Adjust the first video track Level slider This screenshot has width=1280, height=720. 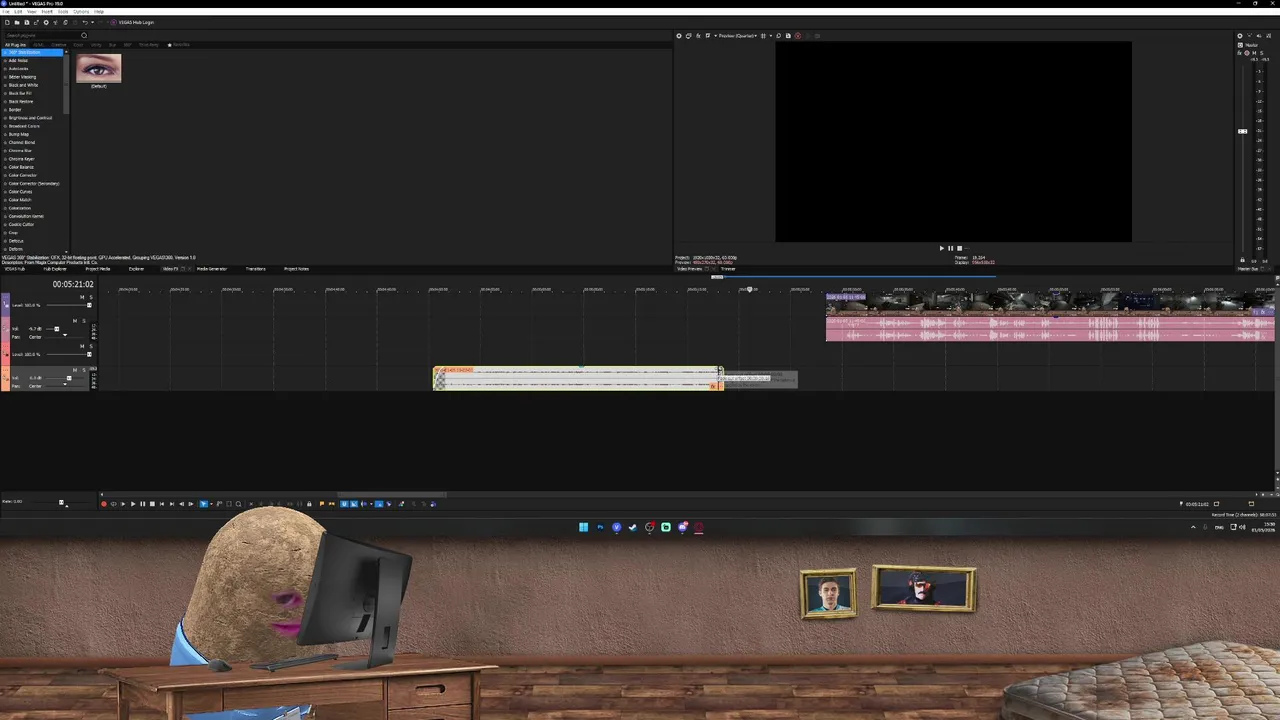[x=89, y=305]
